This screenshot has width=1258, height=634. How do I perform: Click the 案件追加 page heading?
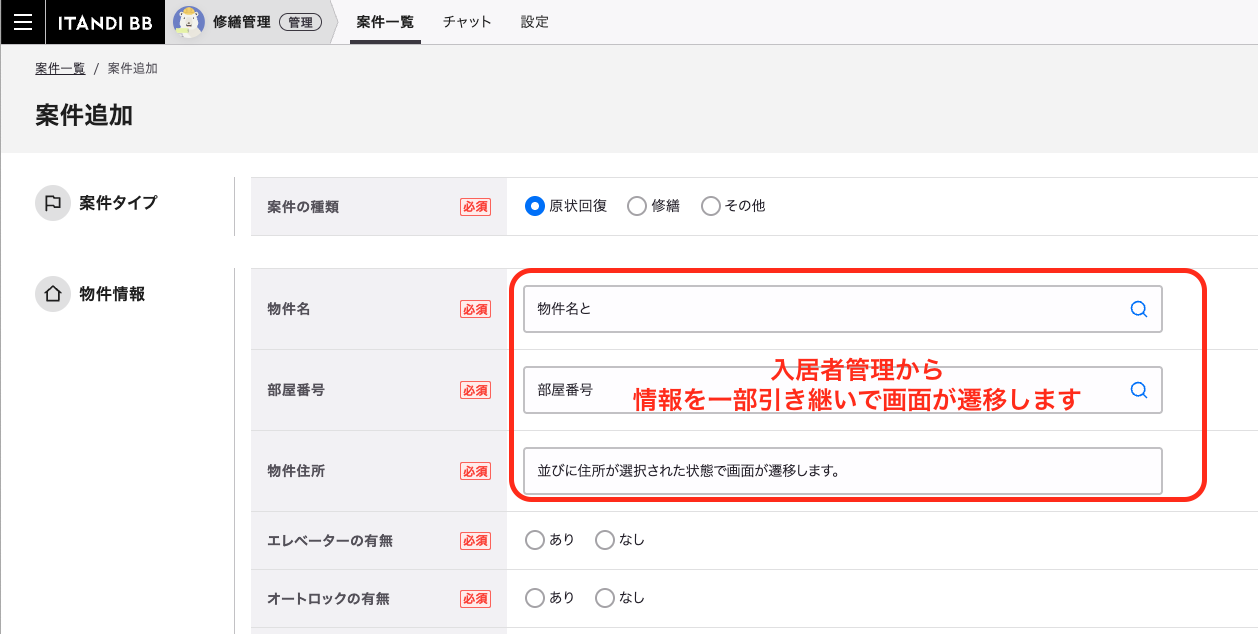click(x=84, y=115)
